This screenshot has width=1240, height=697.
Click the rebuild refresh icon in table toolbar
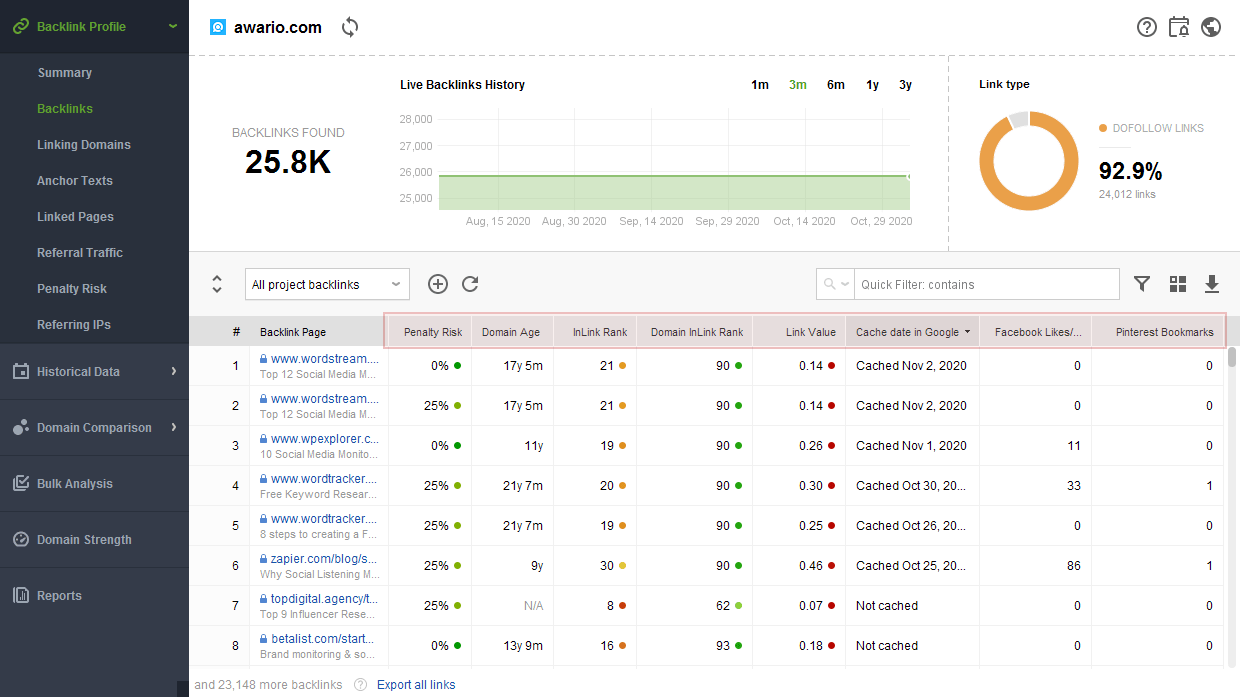point(470,284)
